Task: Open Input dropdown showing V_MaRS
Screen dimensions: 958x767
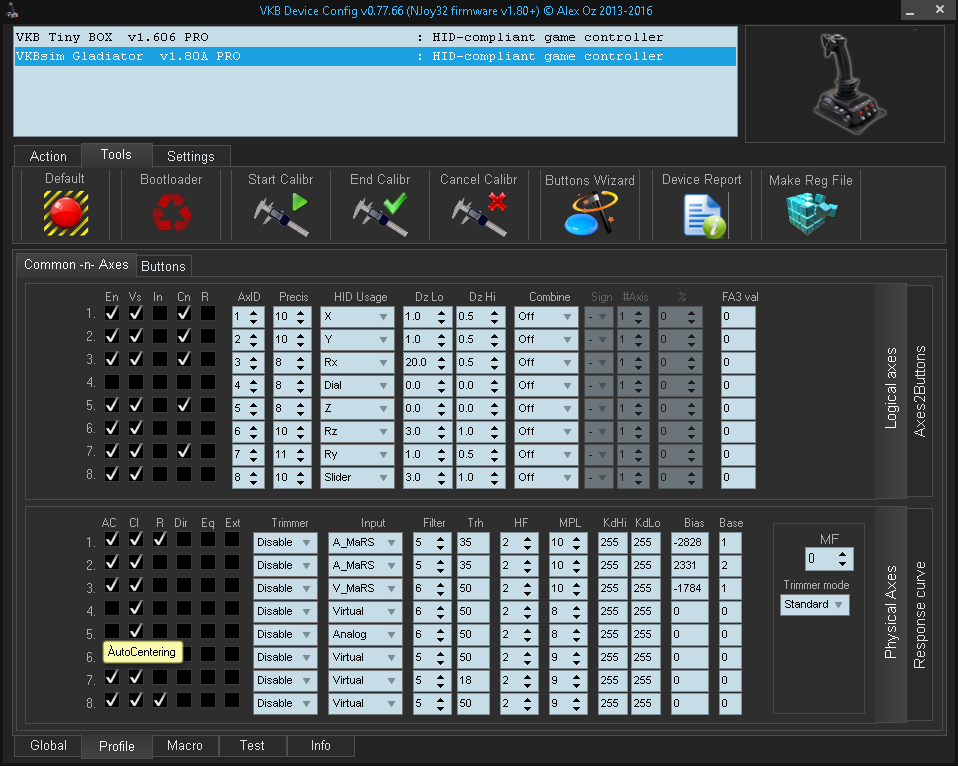Action: coord(365,588)
